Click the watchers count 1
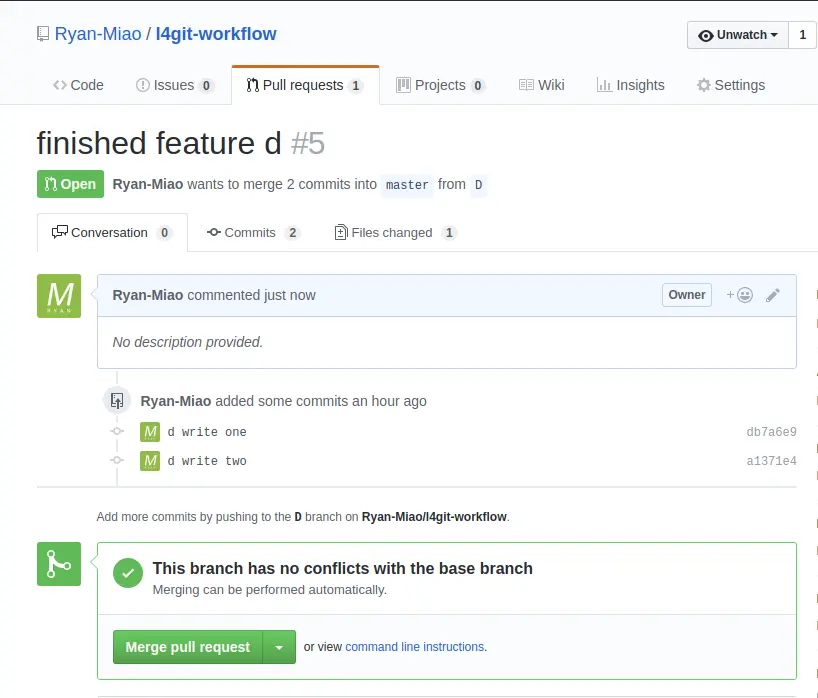Image resolution: width=818 pixels, height=698 pixels. tap(802, 35)
